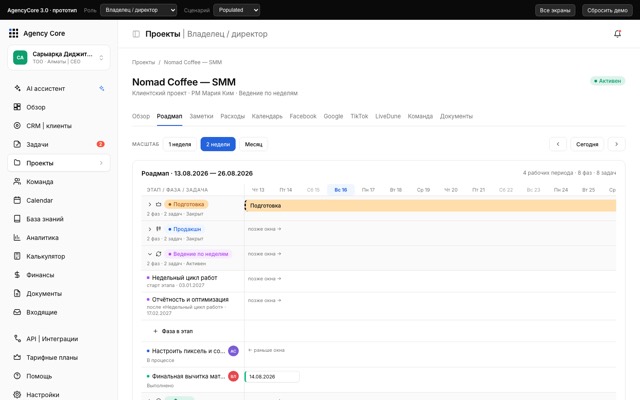Click the Недельный цикл работ phase row
Image resolution: width=640 pixels, height=400 pixels.
click(x=193, y=281)
